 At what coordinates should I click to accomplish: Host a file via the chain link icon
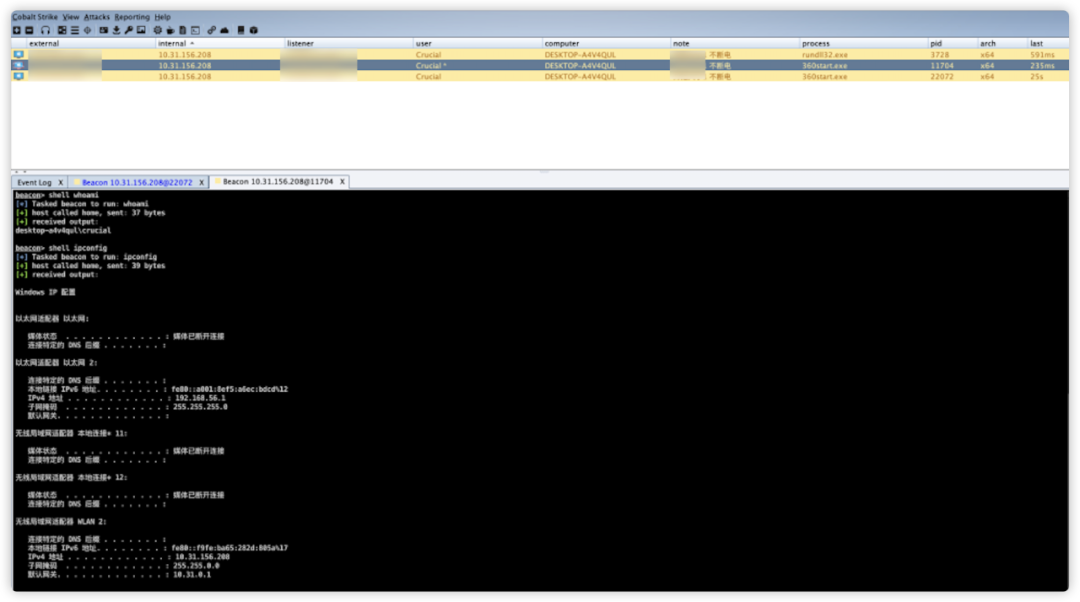coord(211,30)
